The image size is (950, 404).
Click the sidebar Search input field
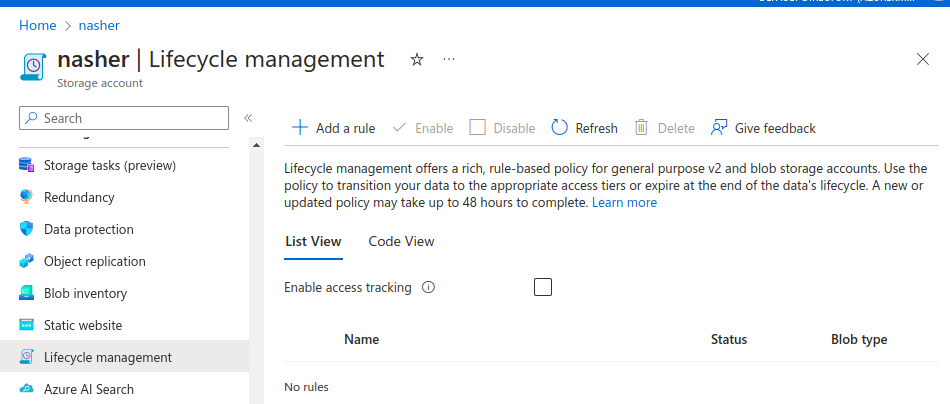130,118
